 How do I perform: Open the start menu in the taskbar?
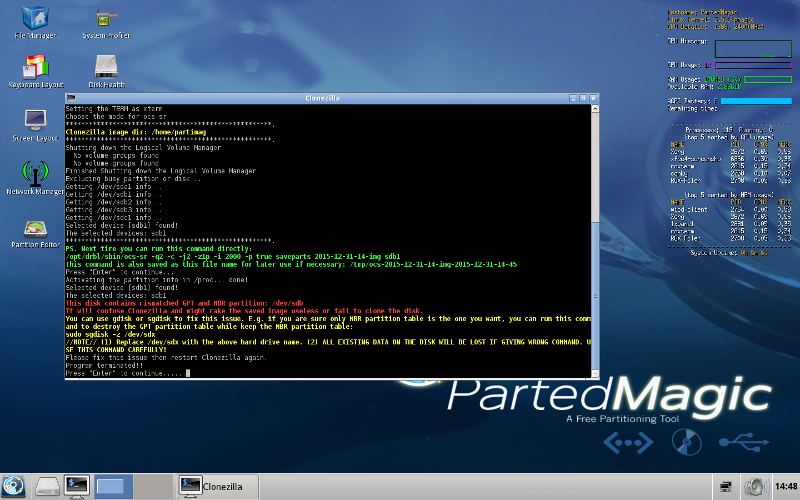15,486
